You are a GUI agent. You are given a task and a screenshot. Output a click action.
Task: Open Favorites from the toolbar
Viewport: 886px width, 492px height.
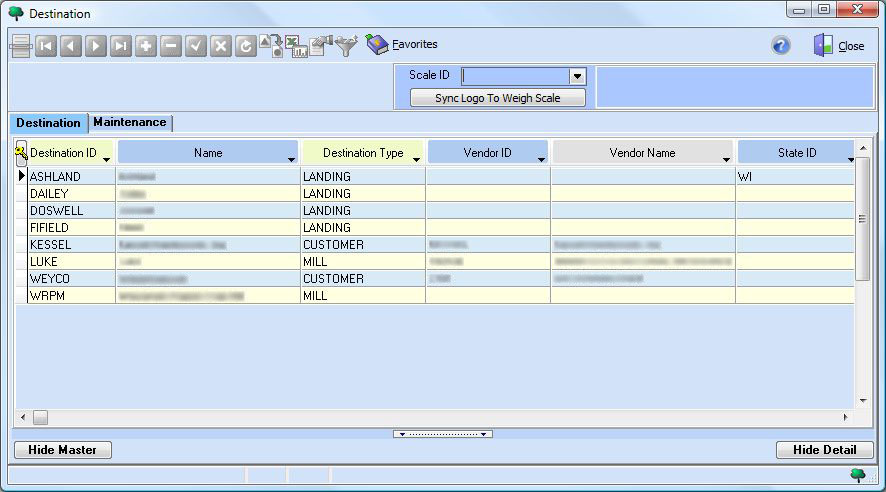click(402, 45)
